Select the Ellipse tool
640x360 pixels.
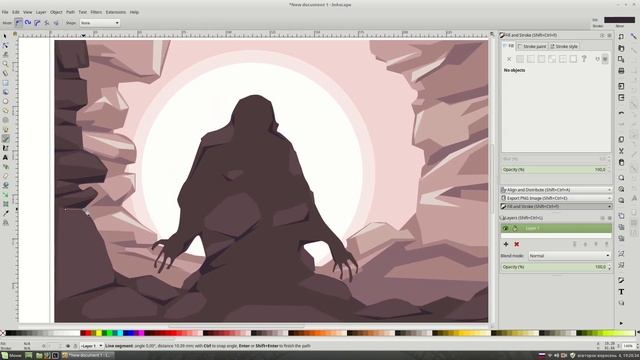click(x=5, y=101)
